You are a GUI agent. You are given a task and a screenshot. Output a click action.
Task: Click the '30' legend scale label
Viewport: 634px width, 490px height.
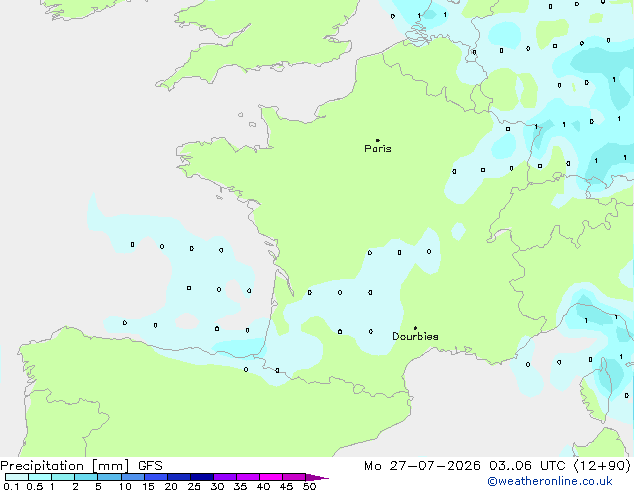click(217, 486)
